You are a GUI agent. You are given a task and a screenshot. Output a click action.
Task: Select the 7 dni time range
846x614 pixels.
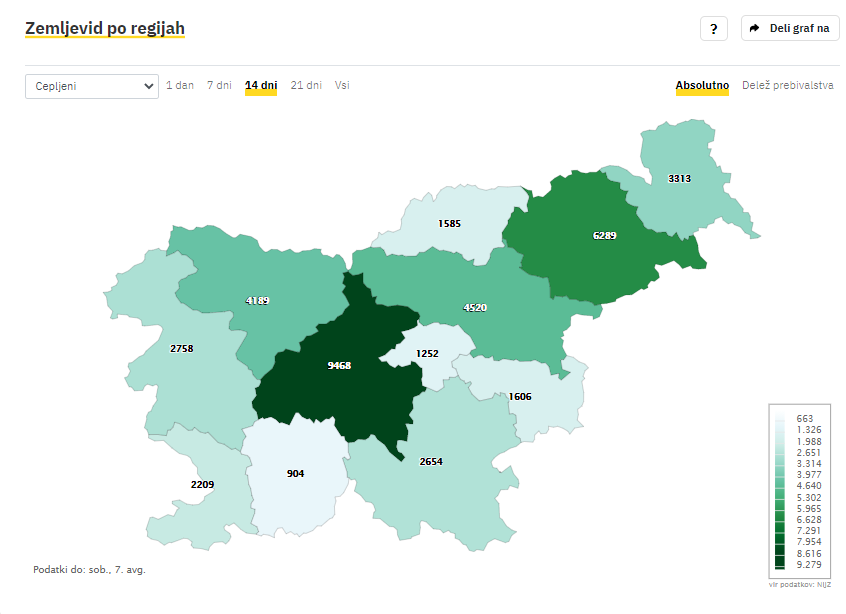(x=219, y=85)
